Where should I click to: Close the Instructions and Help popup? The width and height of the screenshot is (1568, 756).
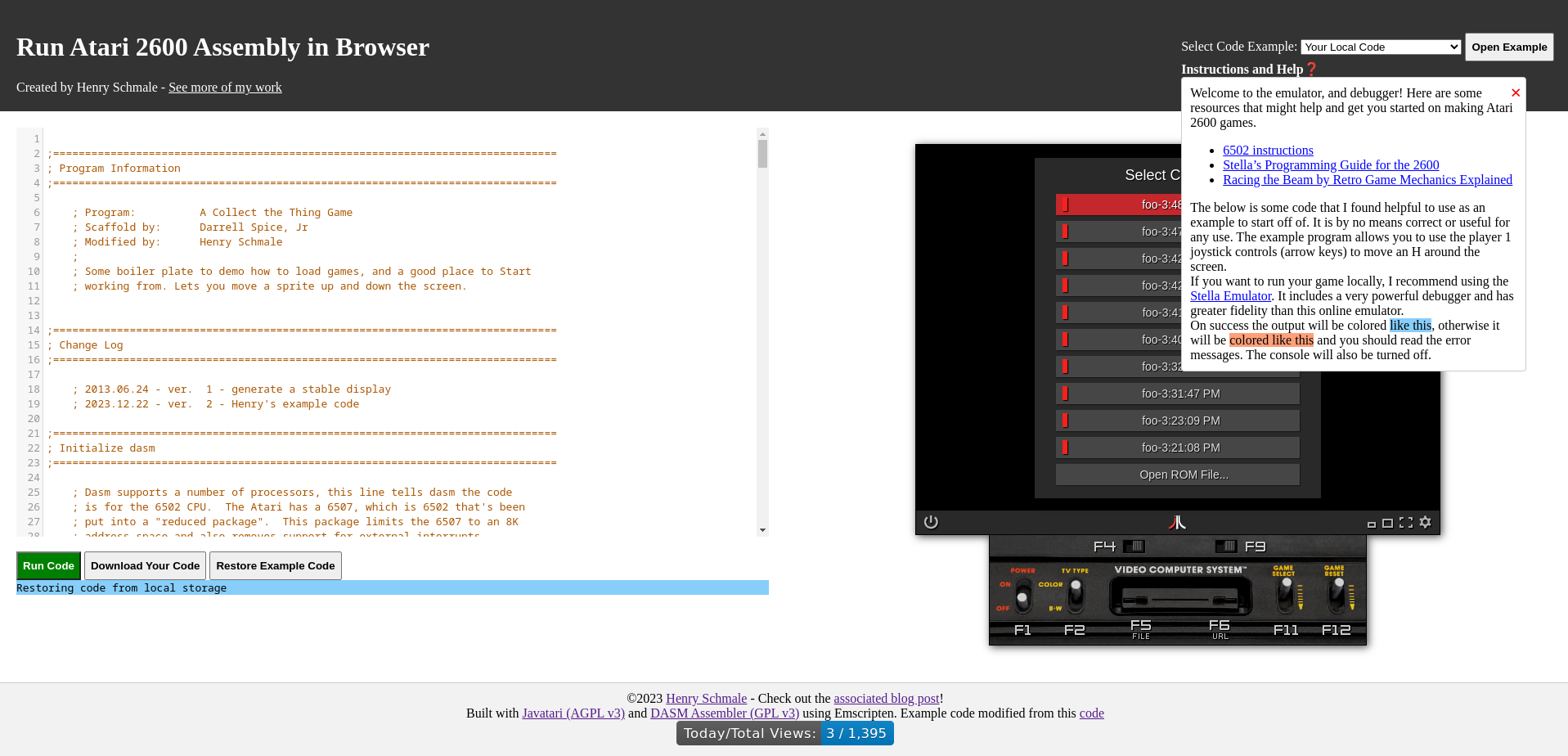tap(1516, 92)
